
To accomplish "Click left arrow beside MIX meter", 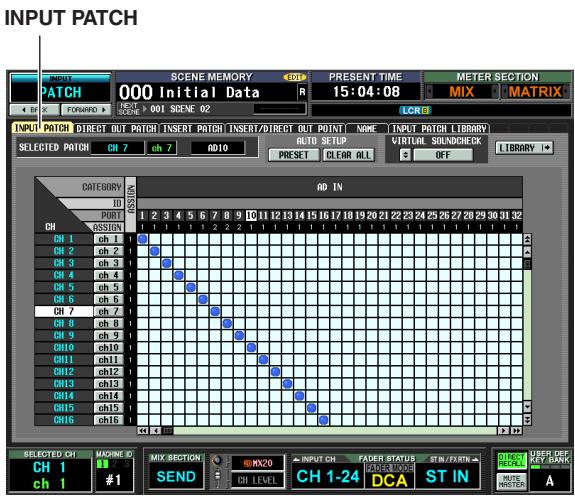I will [x=429, y=92].
